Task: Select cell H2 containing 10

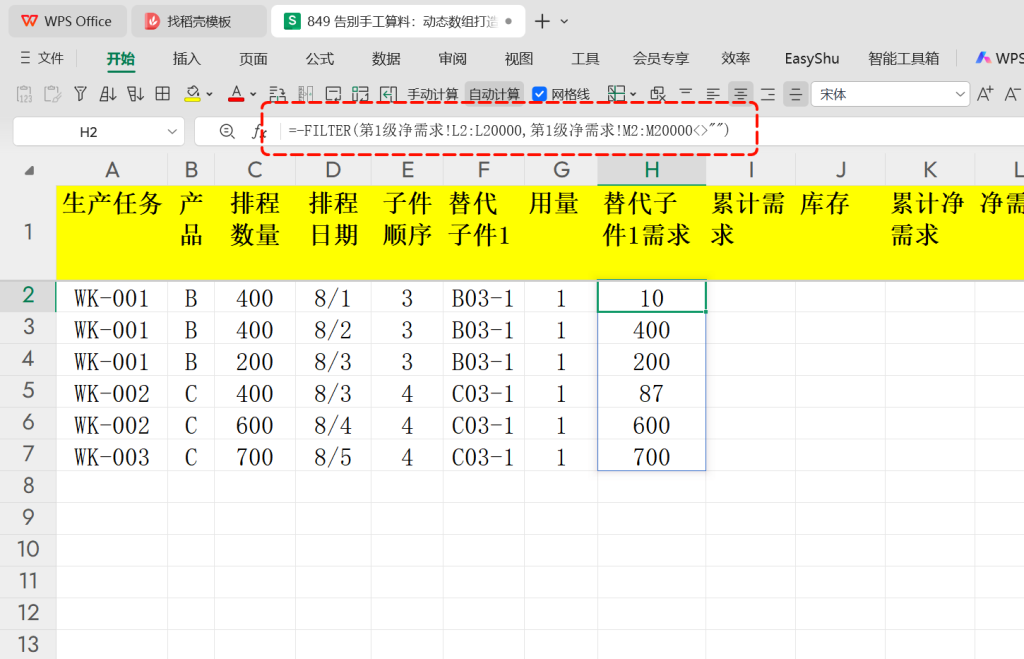Action: pyautogui.click(x=651, y=297)
